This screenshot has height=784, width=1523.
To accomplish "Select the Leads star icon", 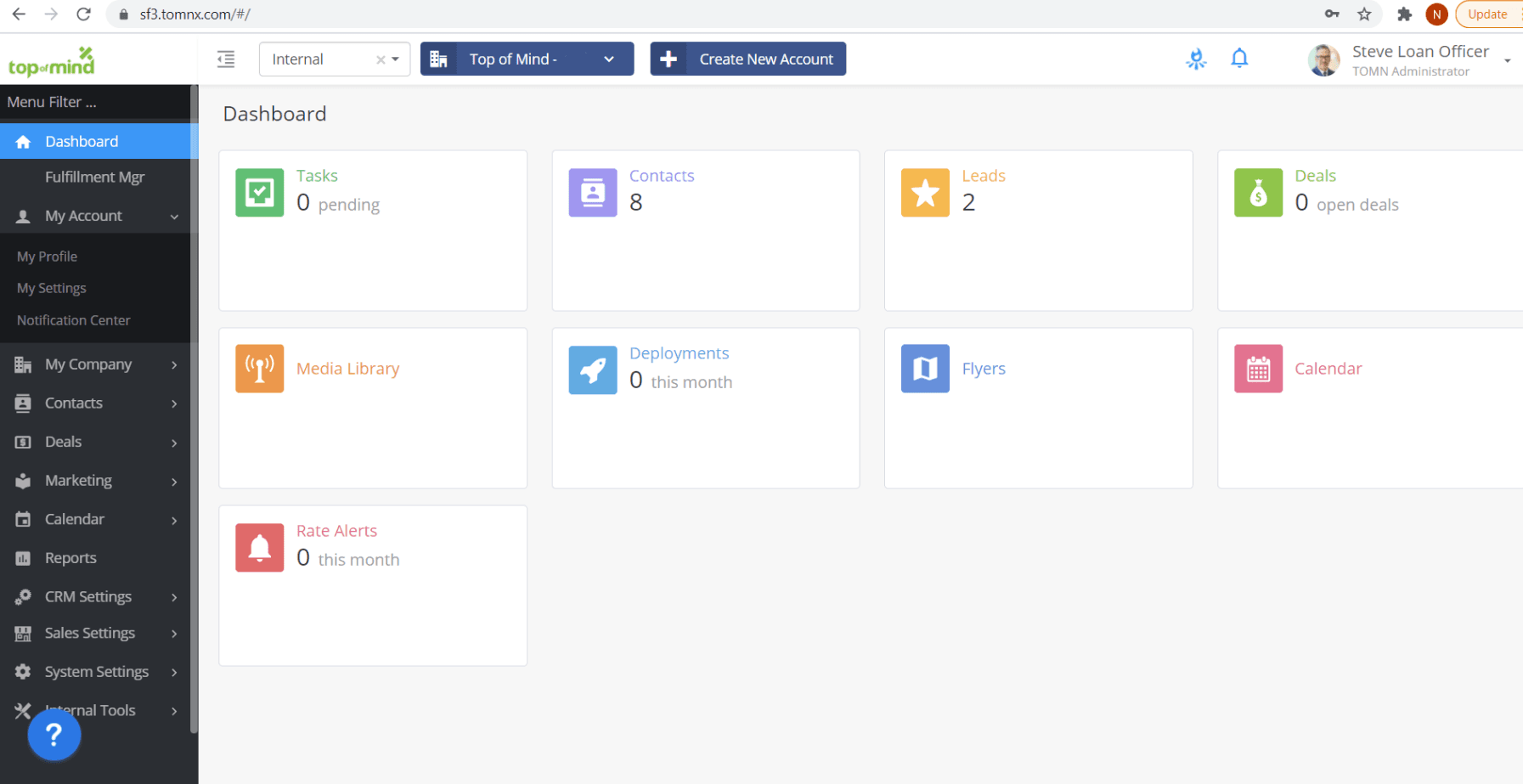I will pos(925,193).
